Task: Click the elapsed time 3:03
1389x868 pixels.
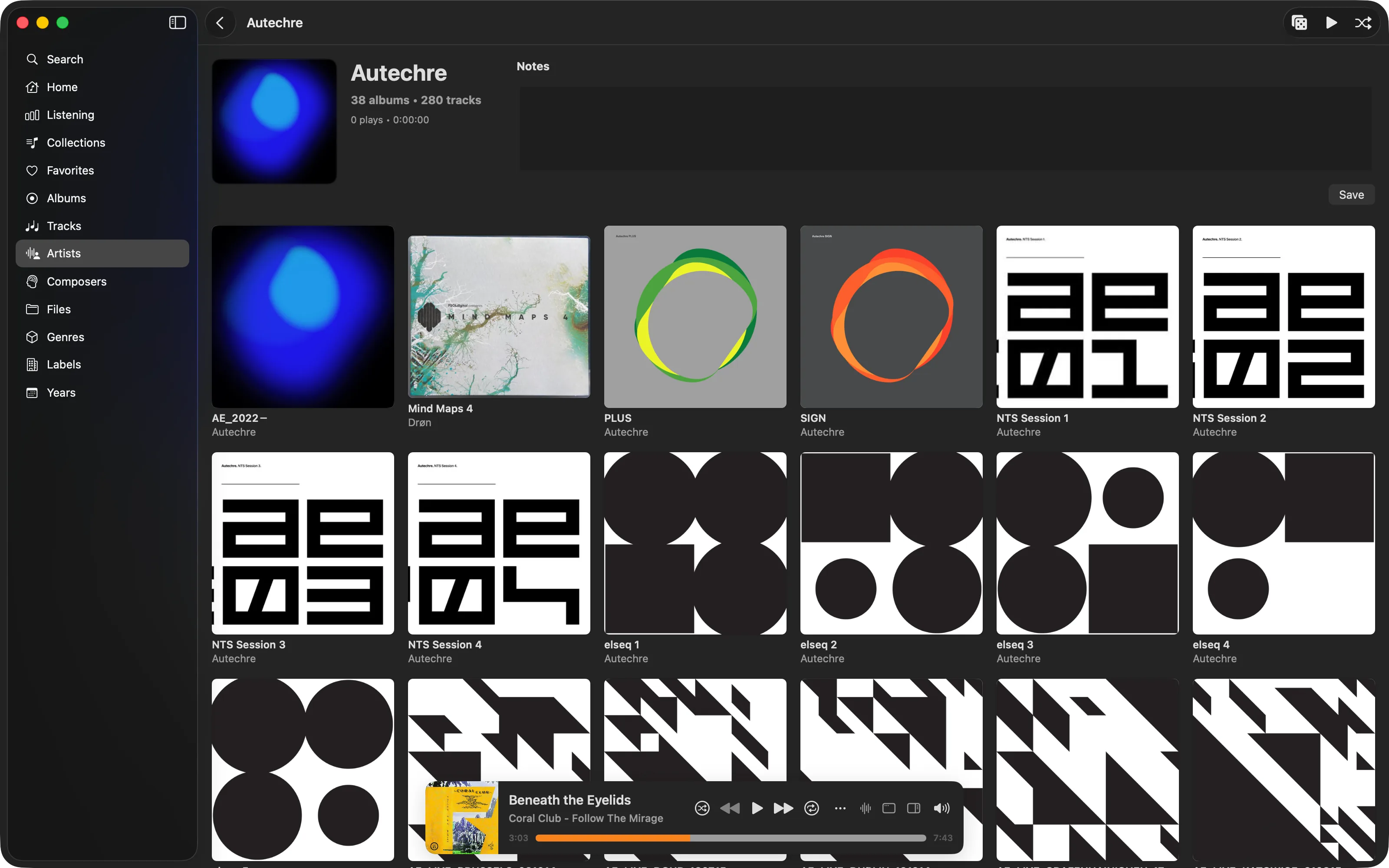Action: tap(518, 838)
